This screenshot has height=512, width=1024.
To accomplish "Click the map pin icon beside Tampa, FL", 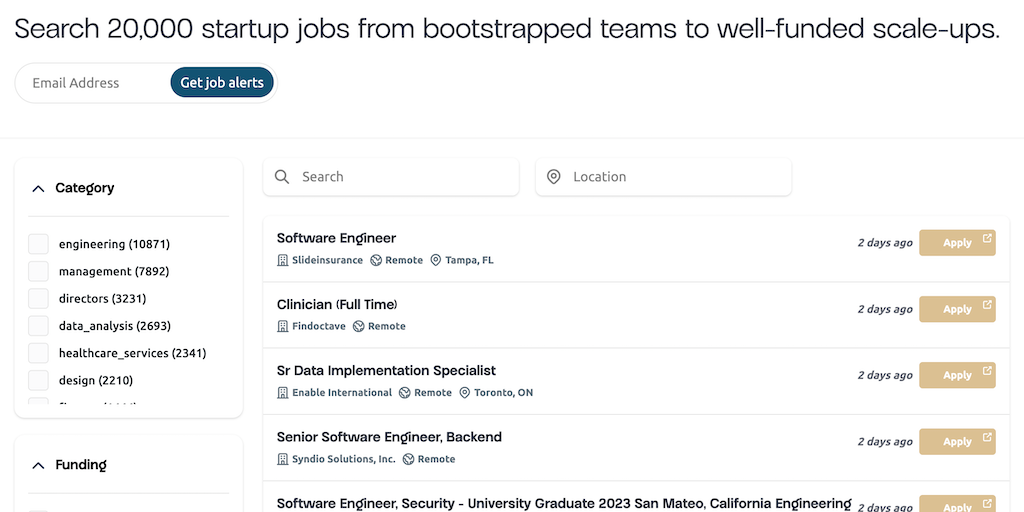I will pos(436,260).
